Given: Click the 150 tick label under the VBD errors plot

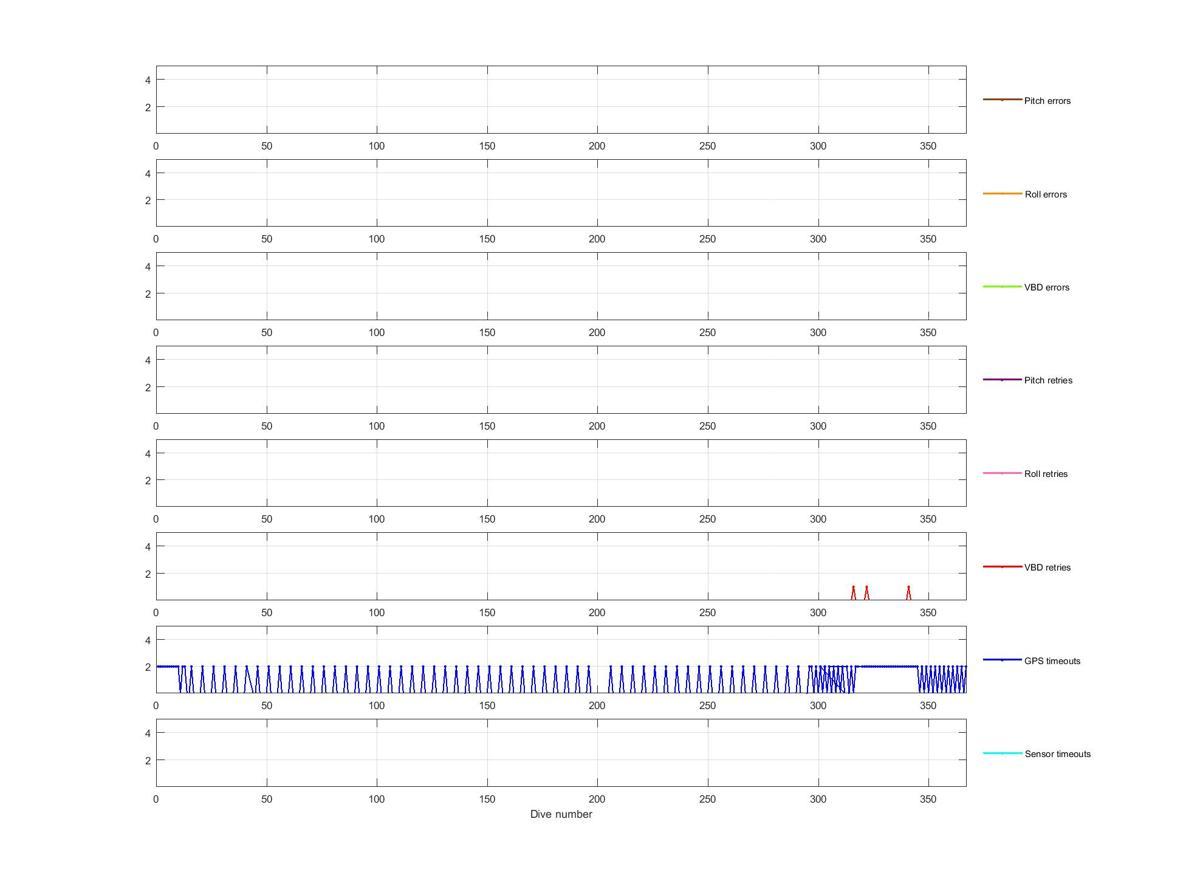Looking at the screenshot, I should click(487, 333).
